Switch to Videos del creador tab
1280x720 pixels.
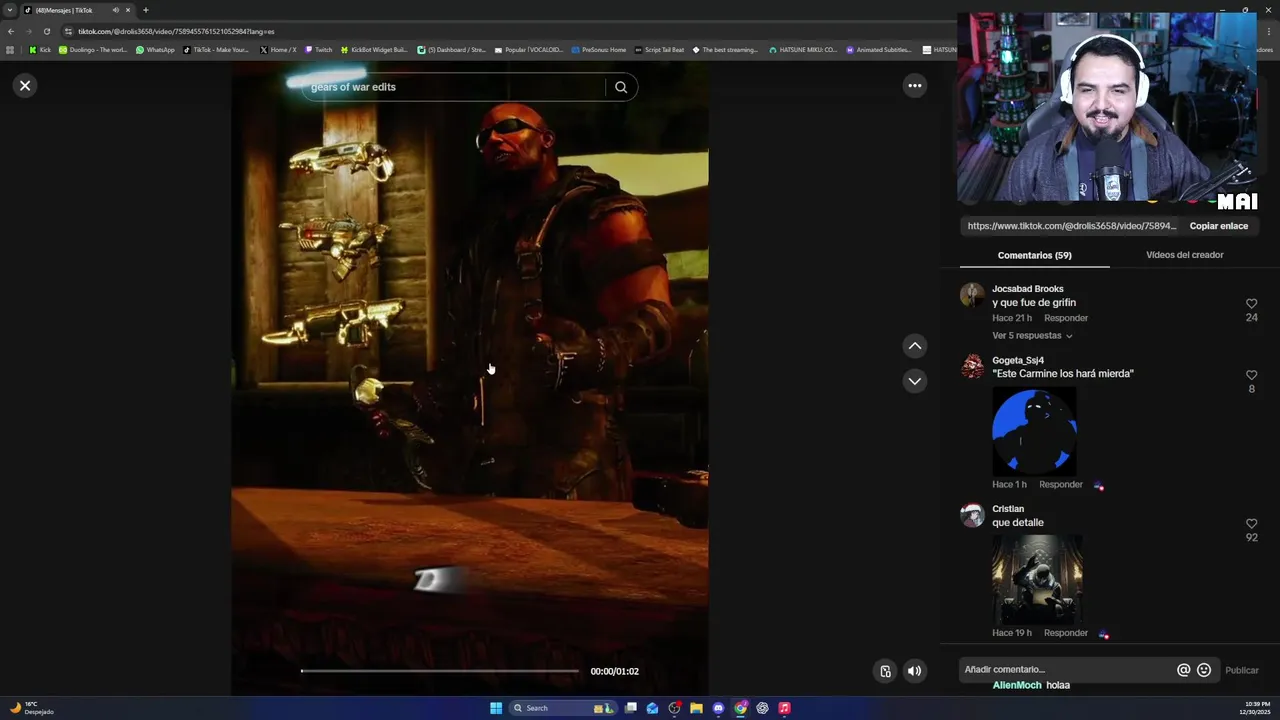1184,255
